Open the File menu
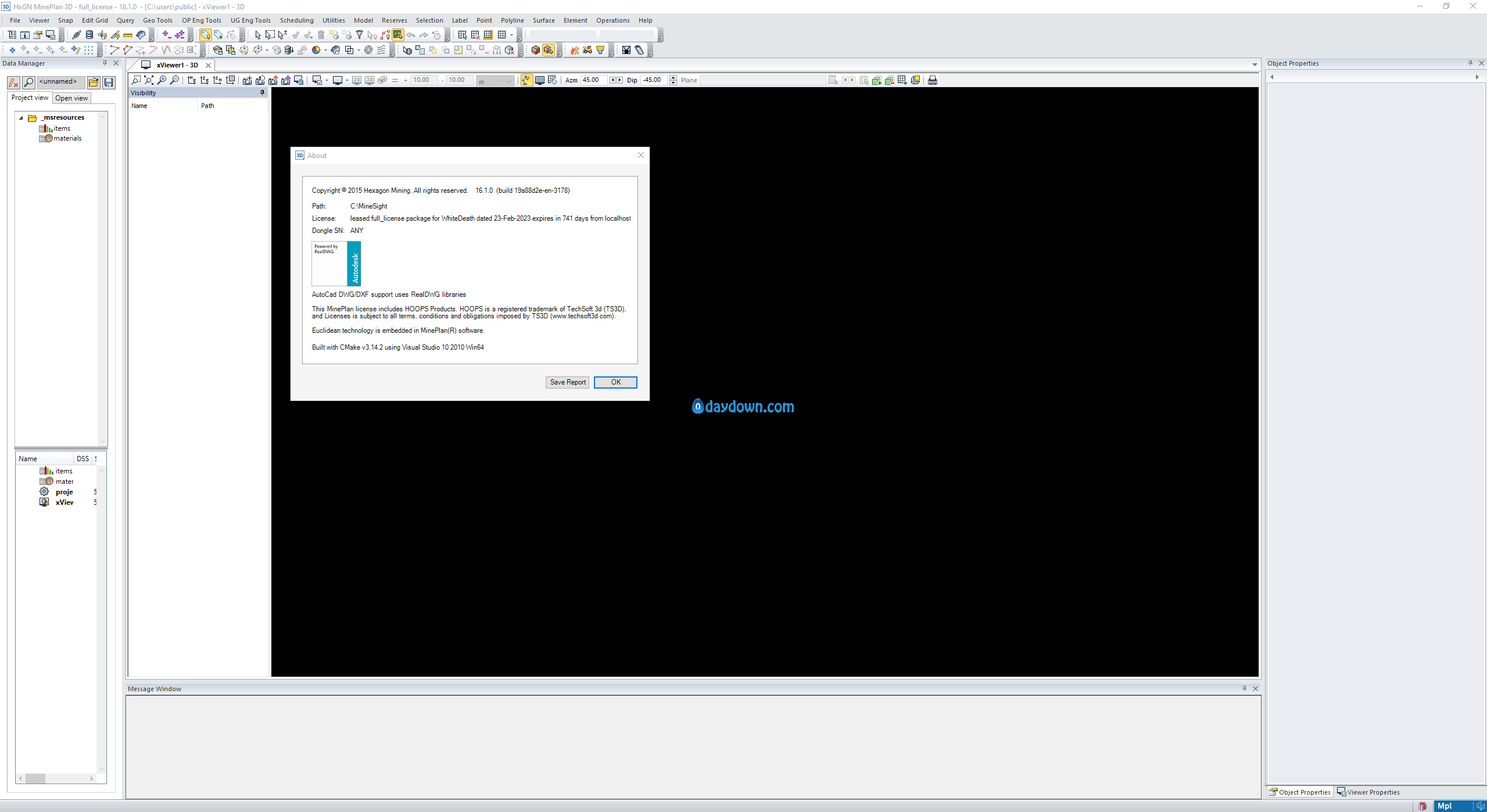This screenshot has width=1487, height=812. [x=15, y=20]
